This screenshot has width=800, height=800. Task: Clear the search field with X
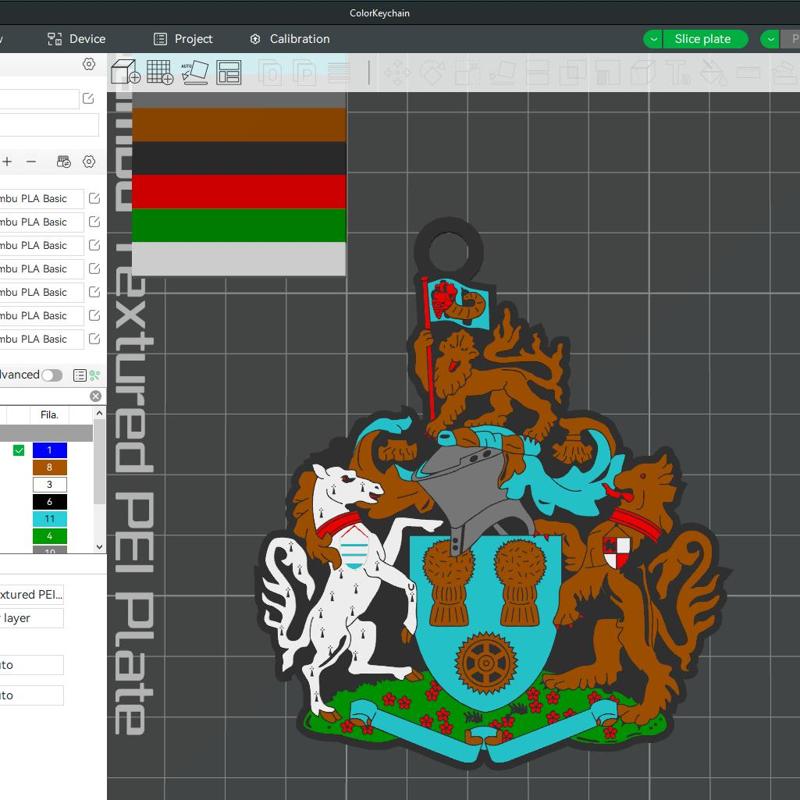click(x=95, y=396)
